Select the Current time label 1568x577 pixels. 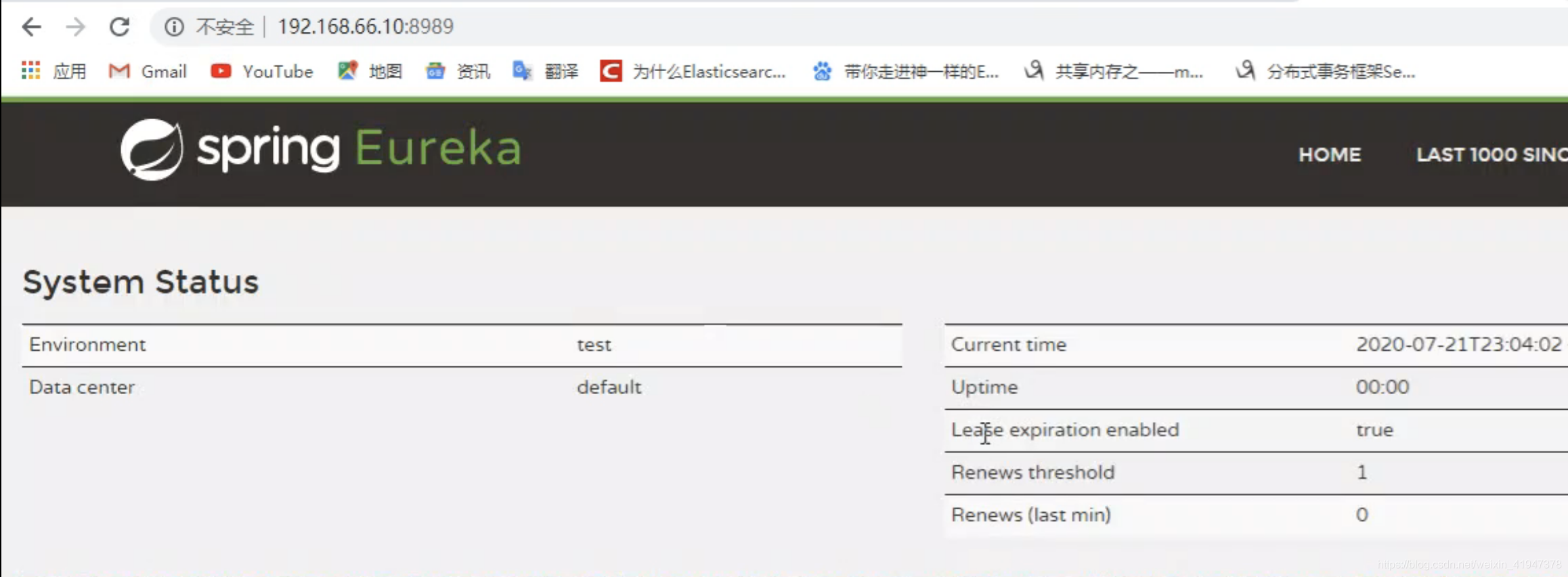(1009, 345)
